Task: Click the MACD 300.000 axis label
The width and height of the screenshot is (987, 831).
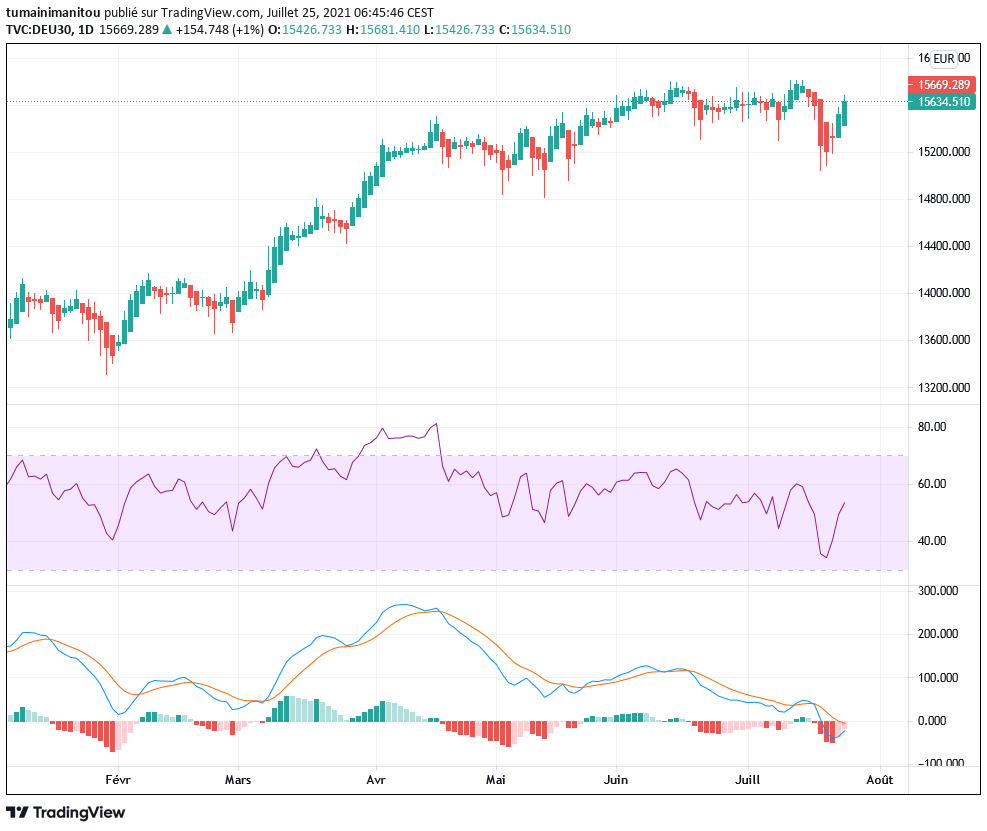Action: [x=938, y=591]
